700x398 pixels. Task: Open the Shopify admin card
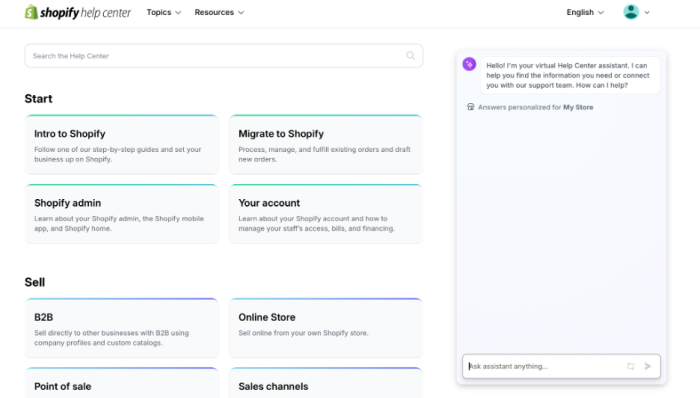click(122, 213)
